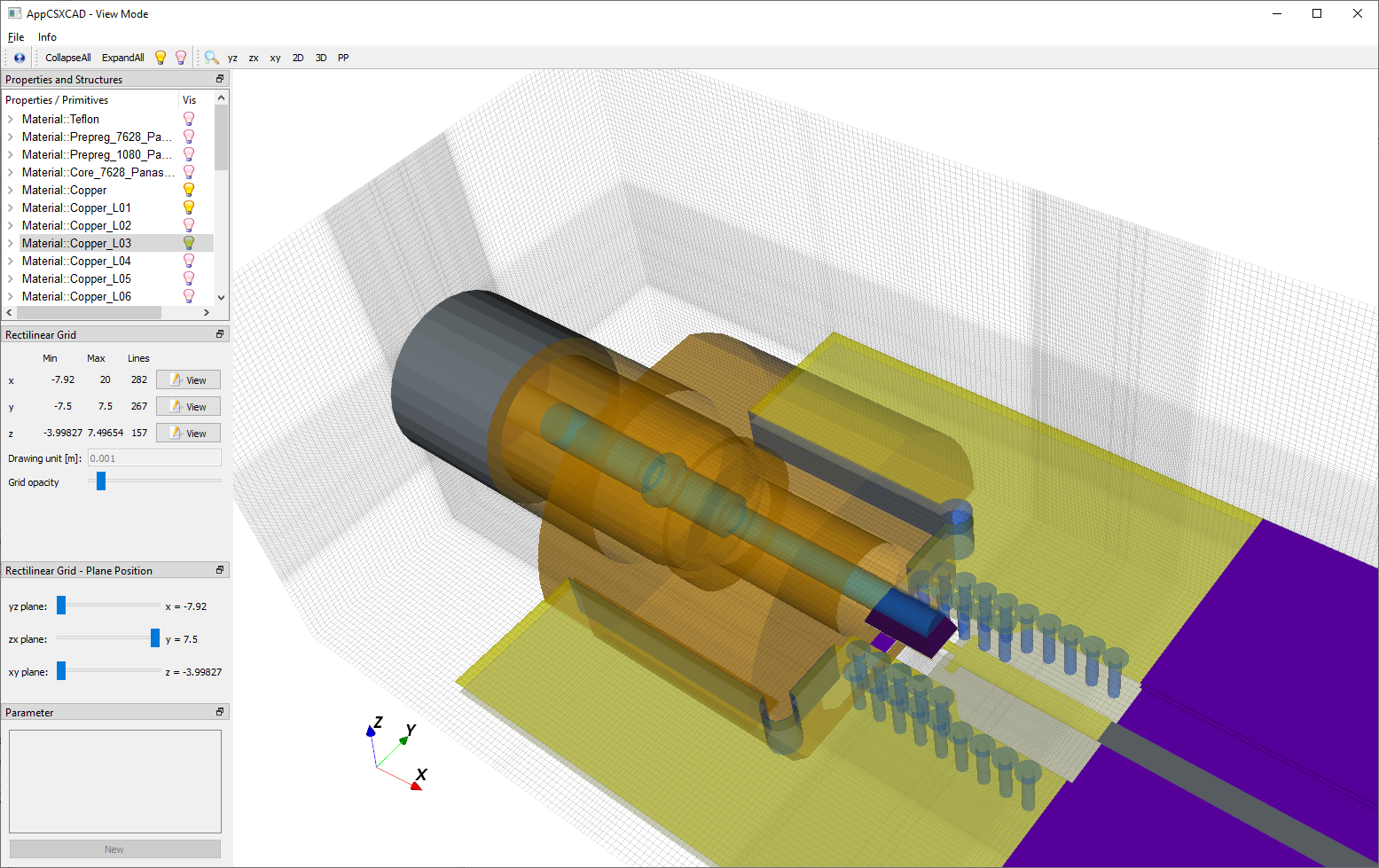Toggle visibility of Material::Teflon
The width and height of the screenshot is (1379, 868).
[x=189, y=118]
